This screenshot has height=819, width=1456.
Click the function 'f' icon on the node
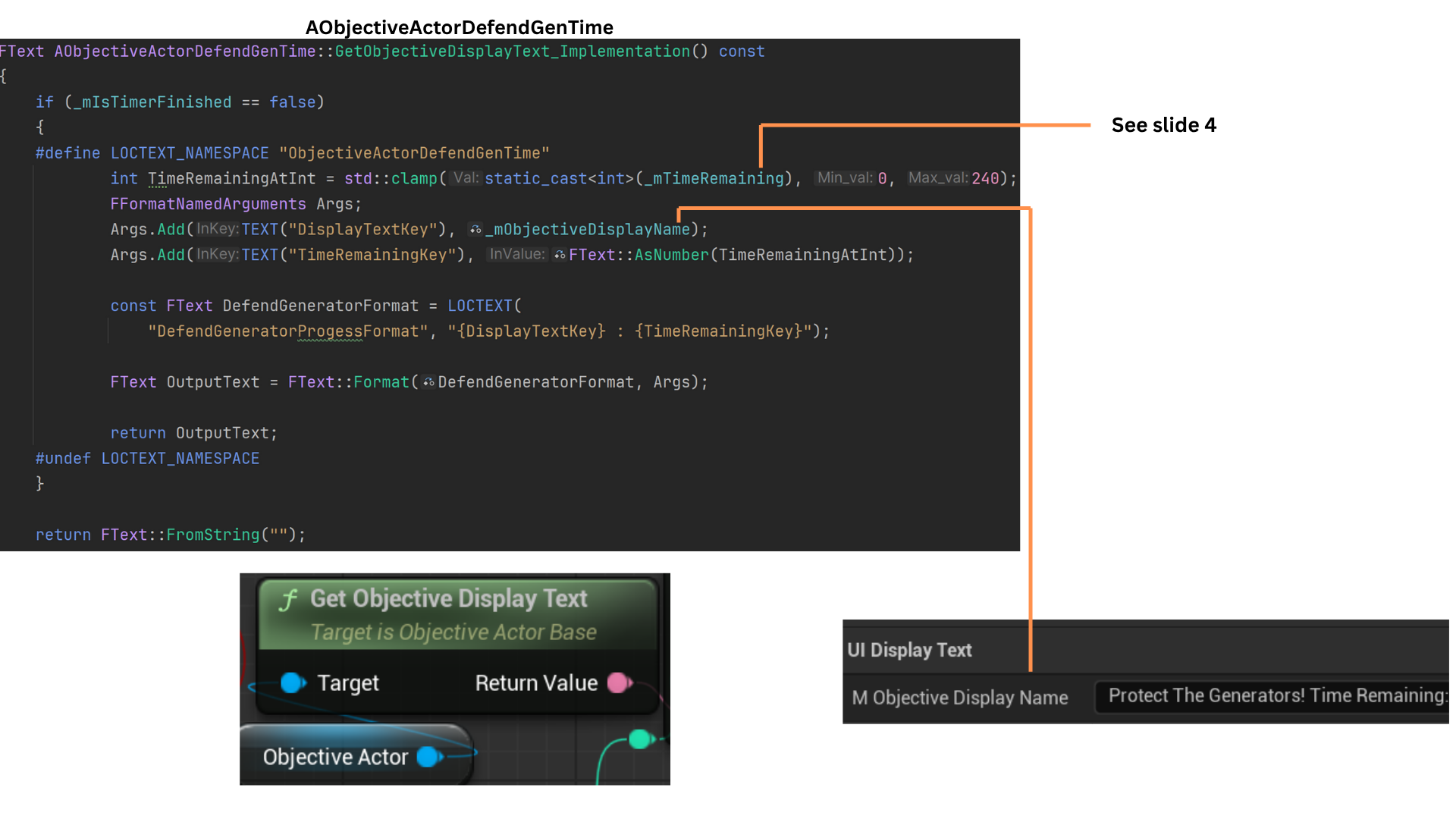coord(288,601)
